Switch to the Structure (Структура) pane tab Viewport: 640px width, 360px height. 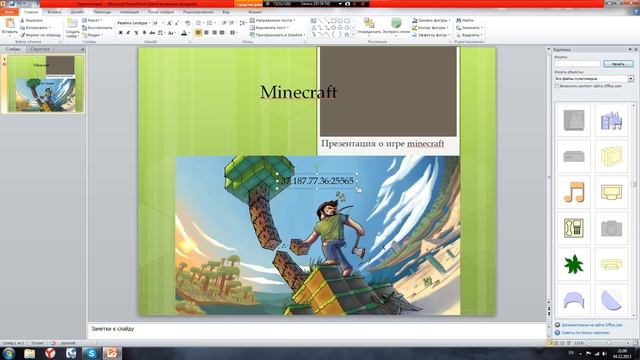(x=40, y=49)
